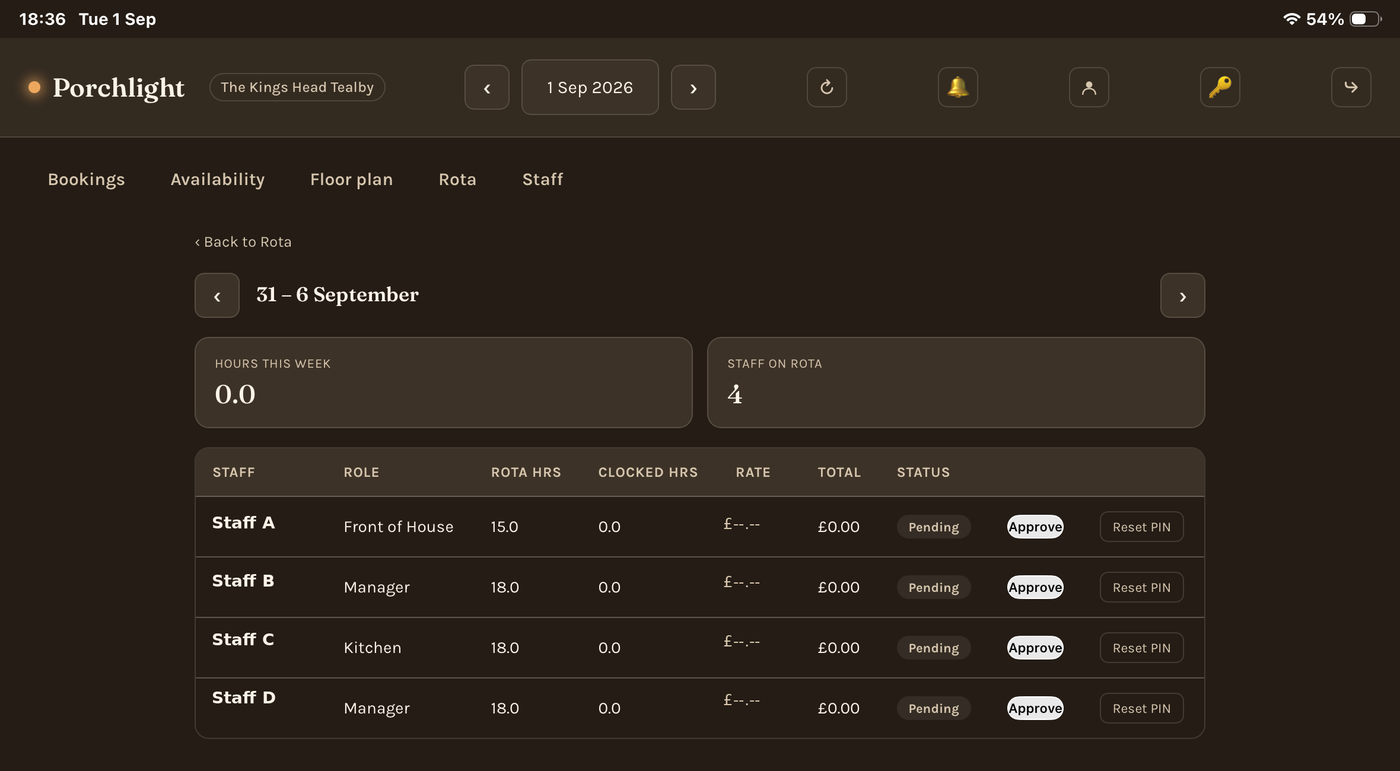Click the STAFF column header
Screen dimensions: 1400x771
(233, 472)
